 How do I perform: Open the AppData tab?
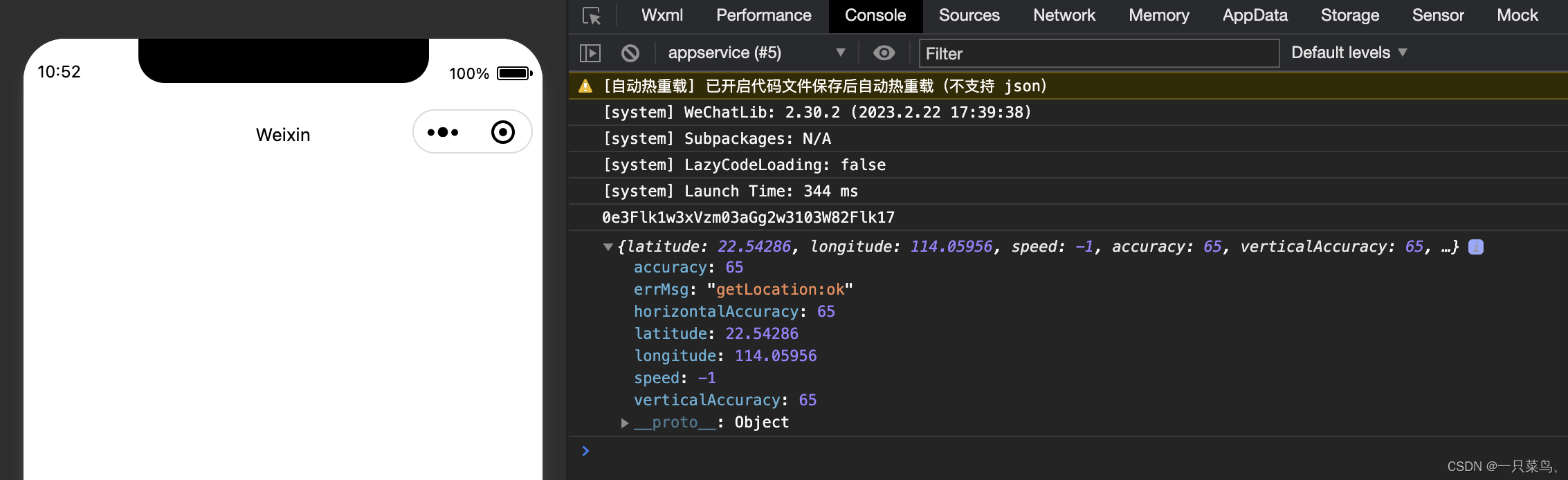[1255, 15]
